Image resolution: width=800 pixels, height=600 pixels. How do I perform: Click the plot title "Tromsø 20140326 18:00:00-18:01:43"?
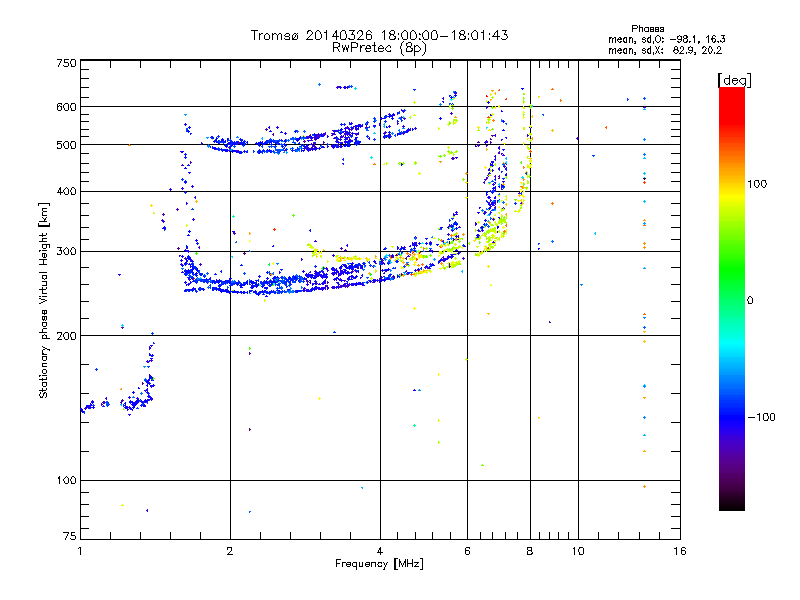379,35
